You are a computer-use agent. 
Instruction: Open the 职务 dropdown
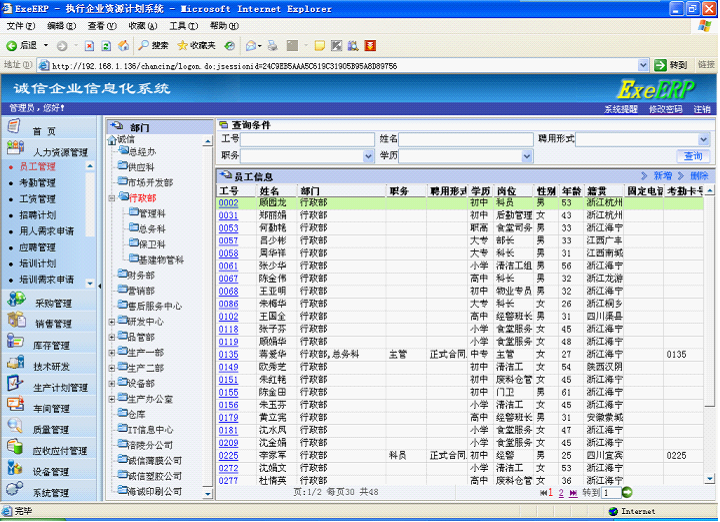pos(368,157)
